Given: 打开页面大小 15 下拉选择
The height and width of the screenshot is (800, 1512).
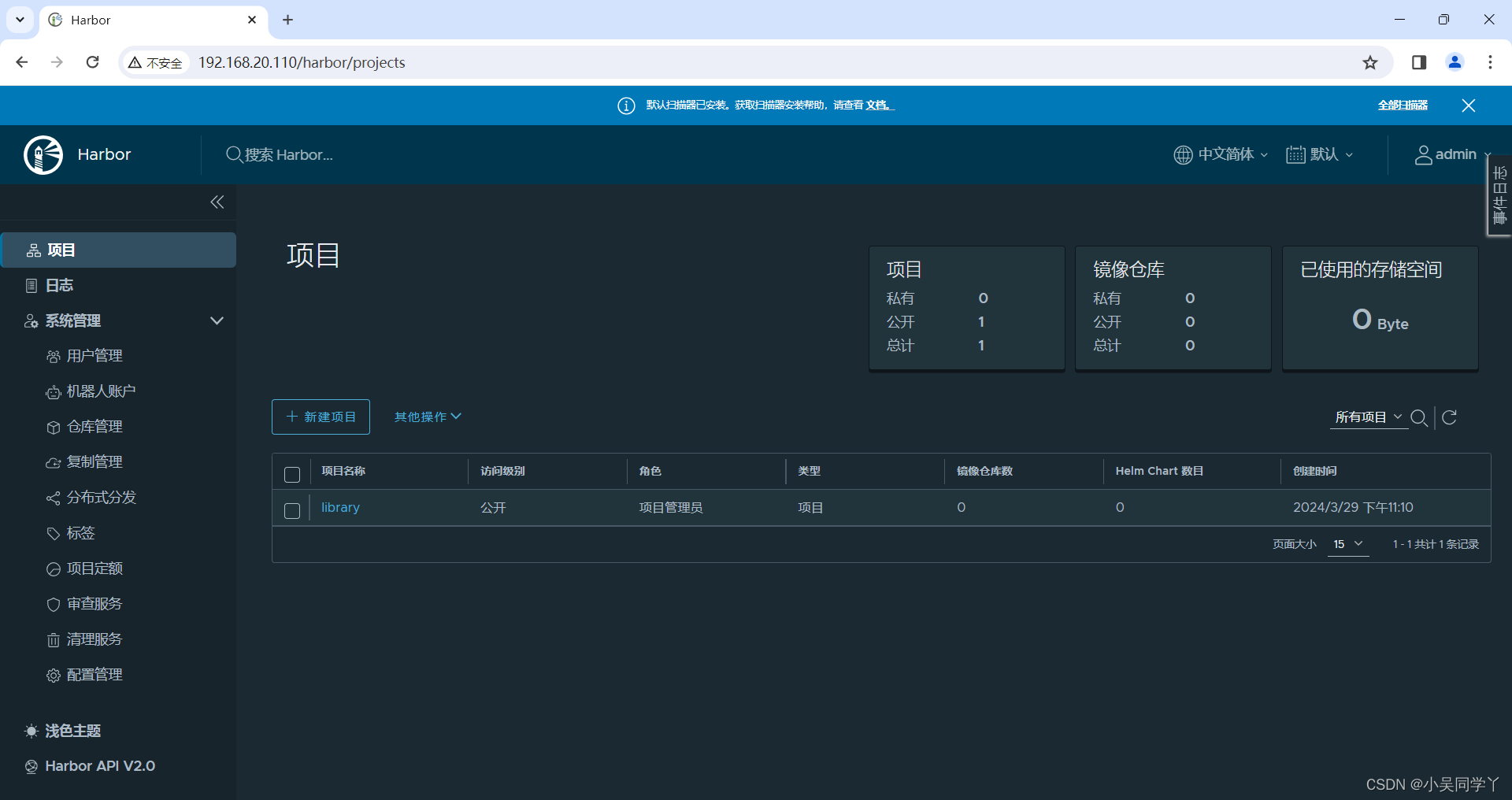Looking at the screenshot, I should (x=1347, y=543).
